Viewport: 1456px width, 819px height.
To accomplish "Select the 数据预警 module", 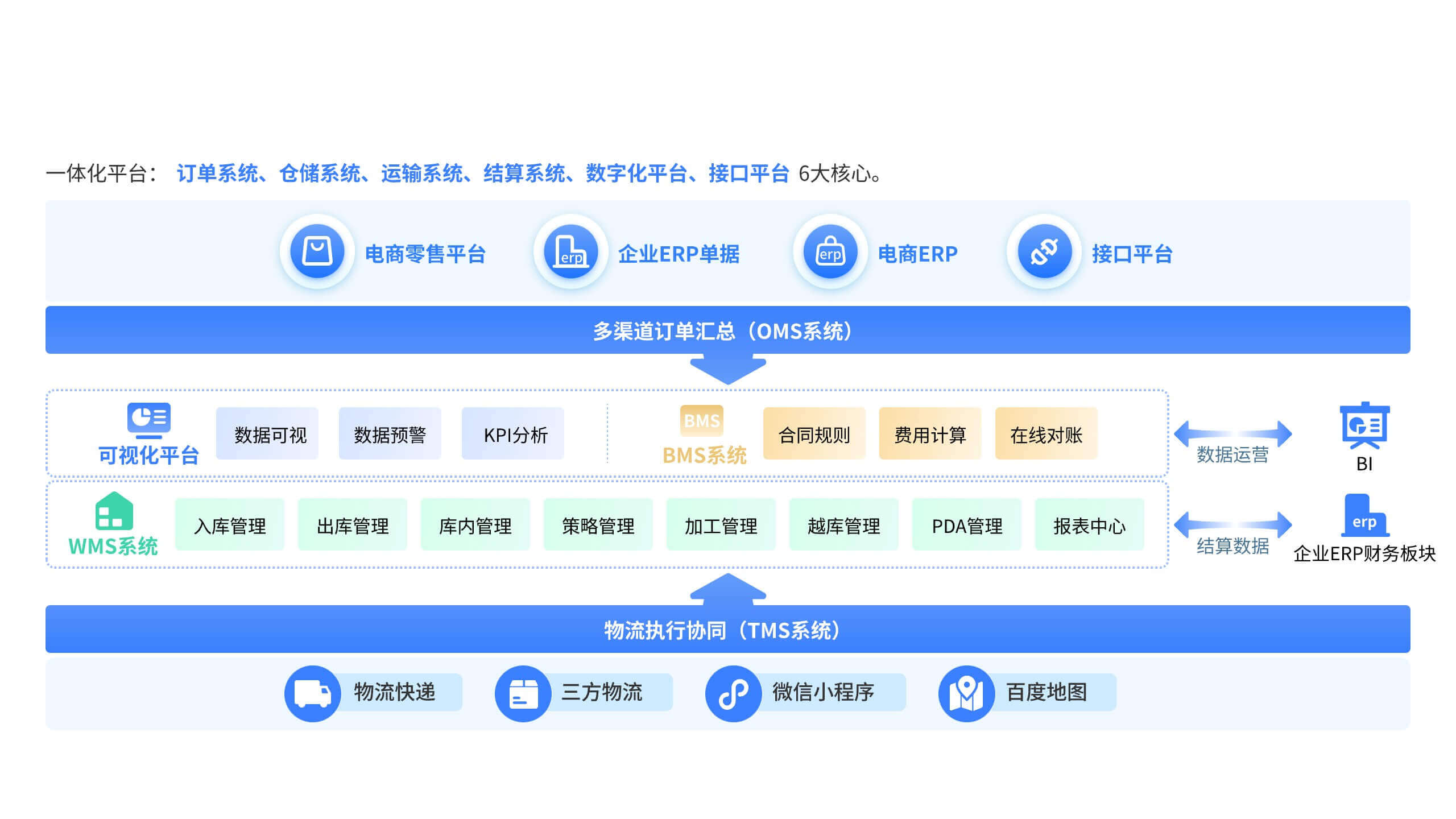I will pyautogui.click(x=390, y=433).
